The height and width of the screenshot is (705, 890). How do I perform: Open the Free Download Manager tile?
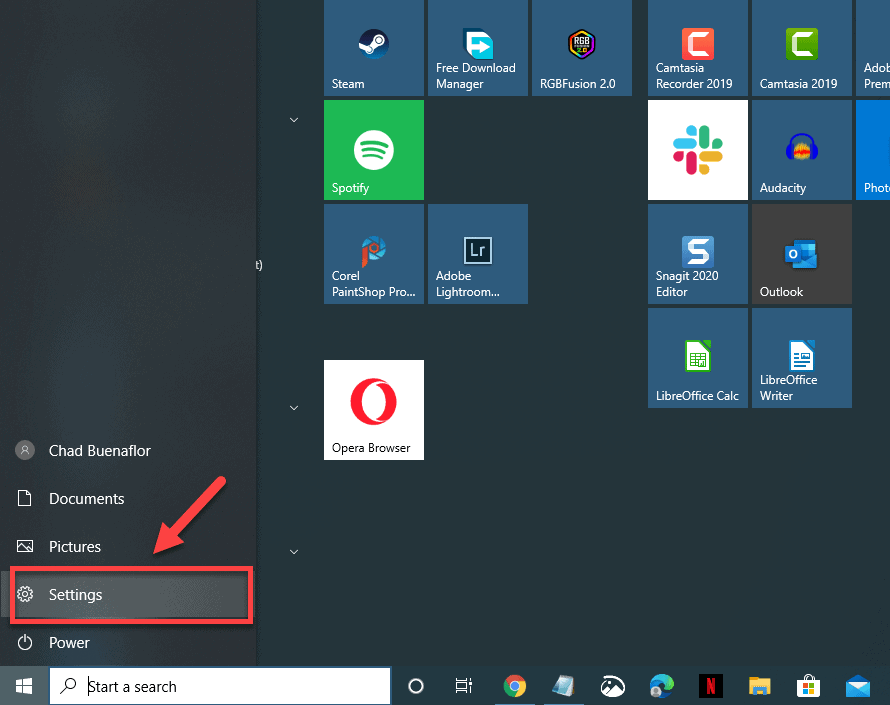tap(477, 48)
